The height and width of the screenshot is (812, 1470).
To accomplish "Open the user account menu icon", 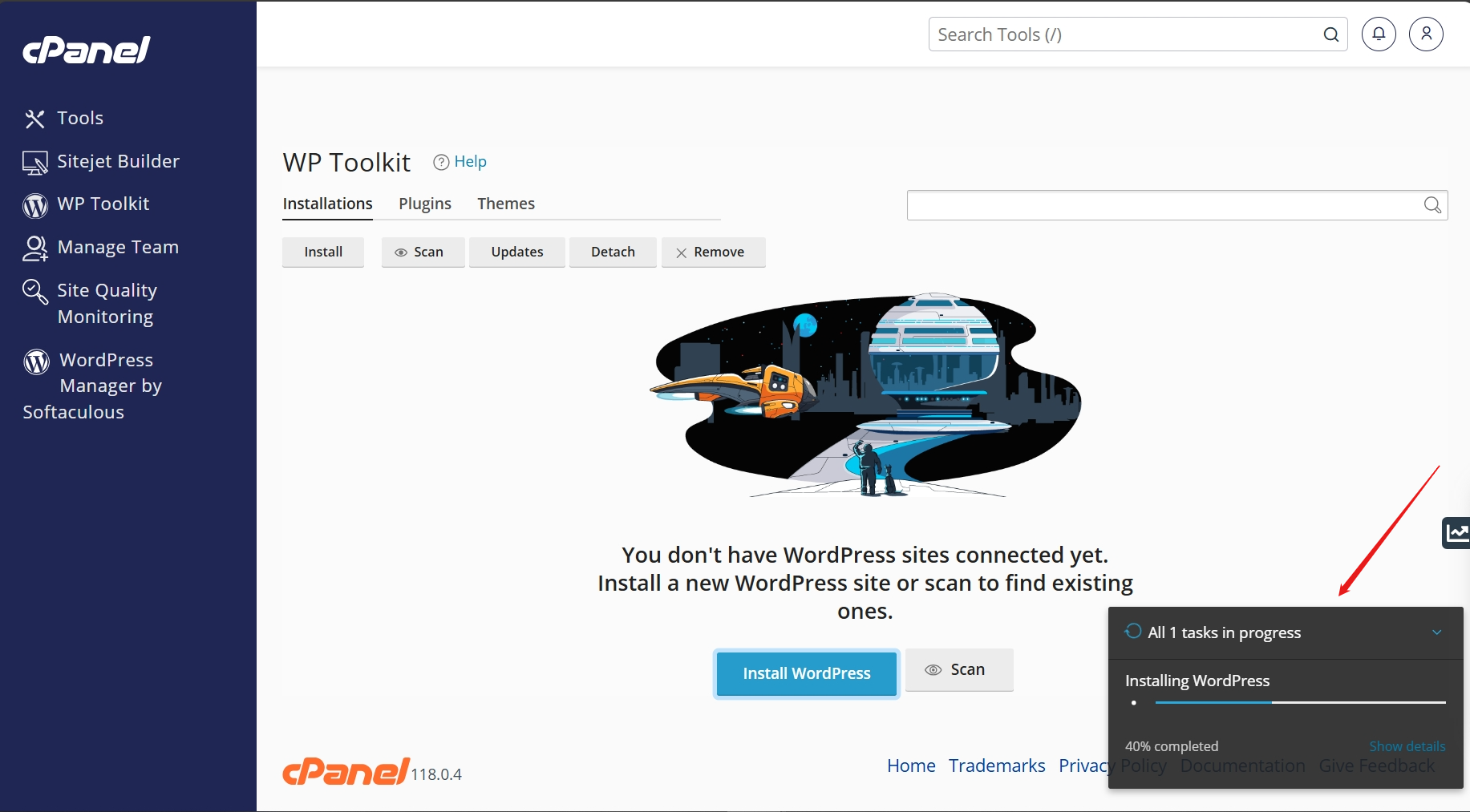I will click(x=1426, y=34).
